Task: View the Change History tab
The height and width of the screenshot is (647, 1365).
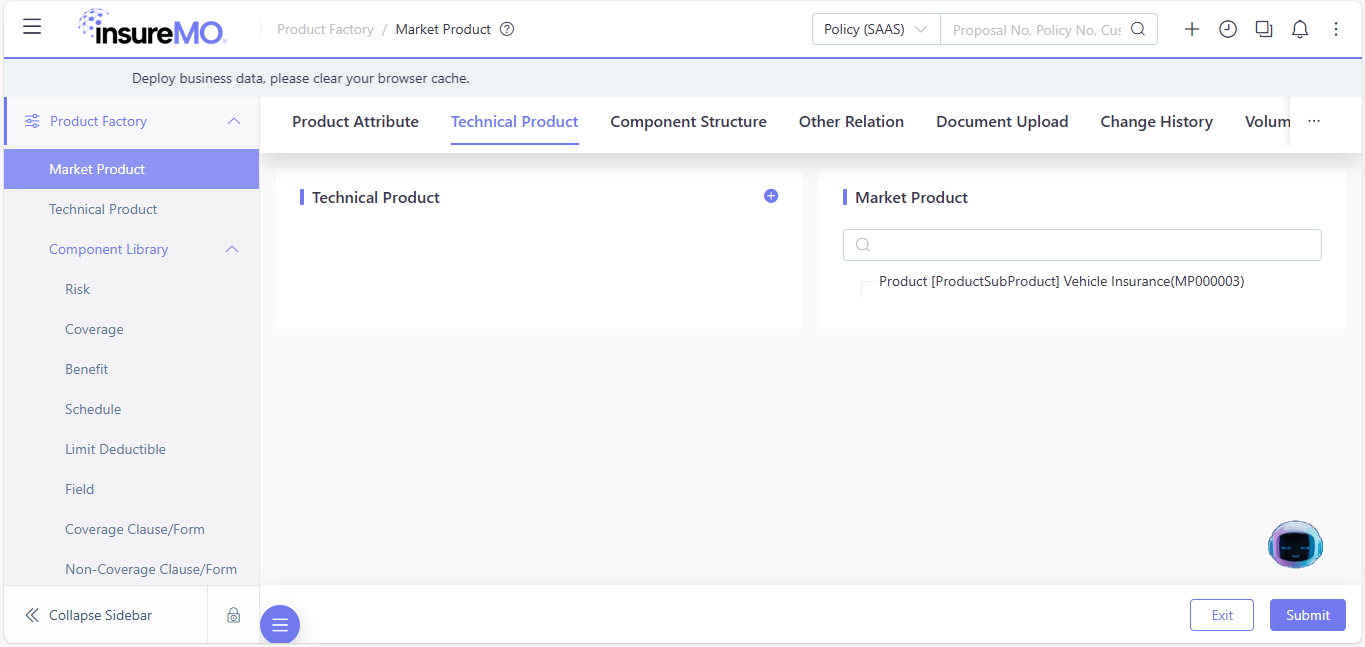Action: pos(1157,121)
